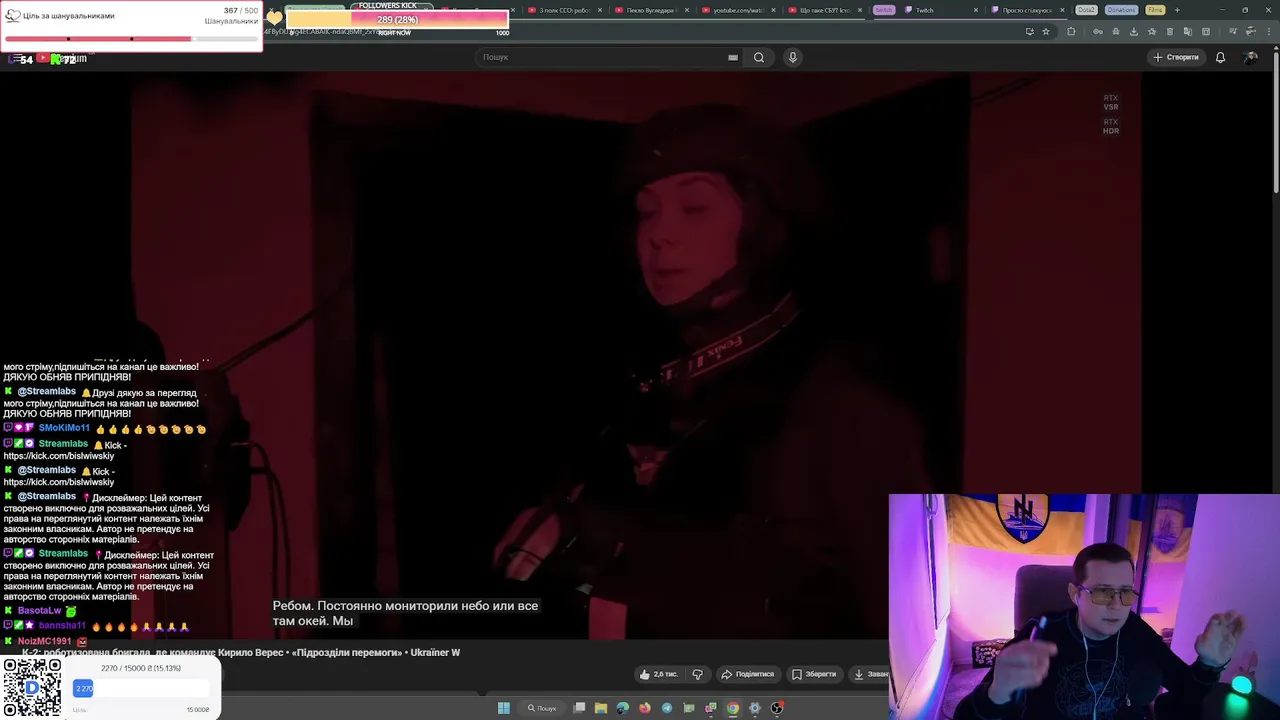Click Зберегти (Save) button

(x=814, y=674)
